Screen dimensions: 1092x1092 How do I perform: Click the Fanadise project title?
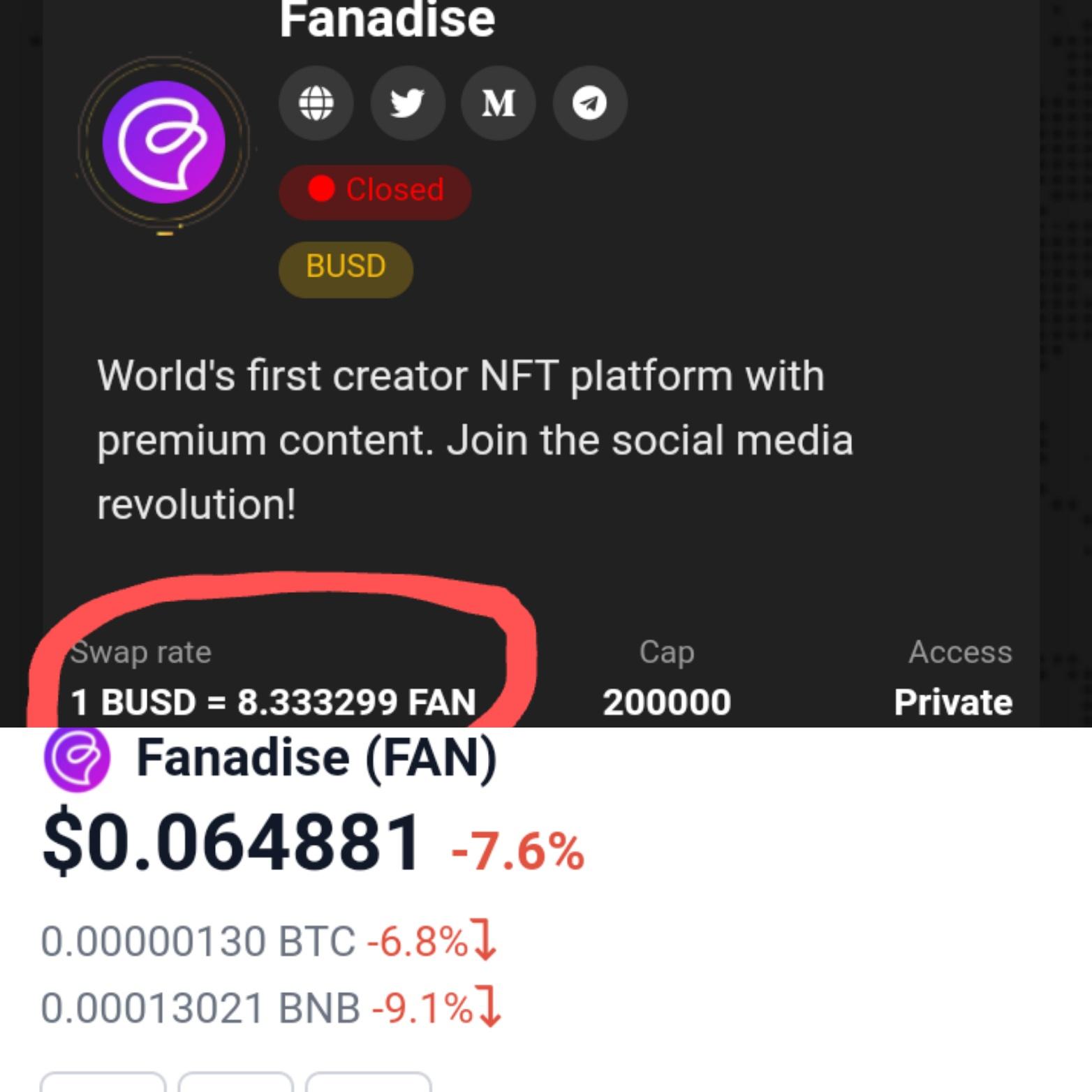point(388,20)
